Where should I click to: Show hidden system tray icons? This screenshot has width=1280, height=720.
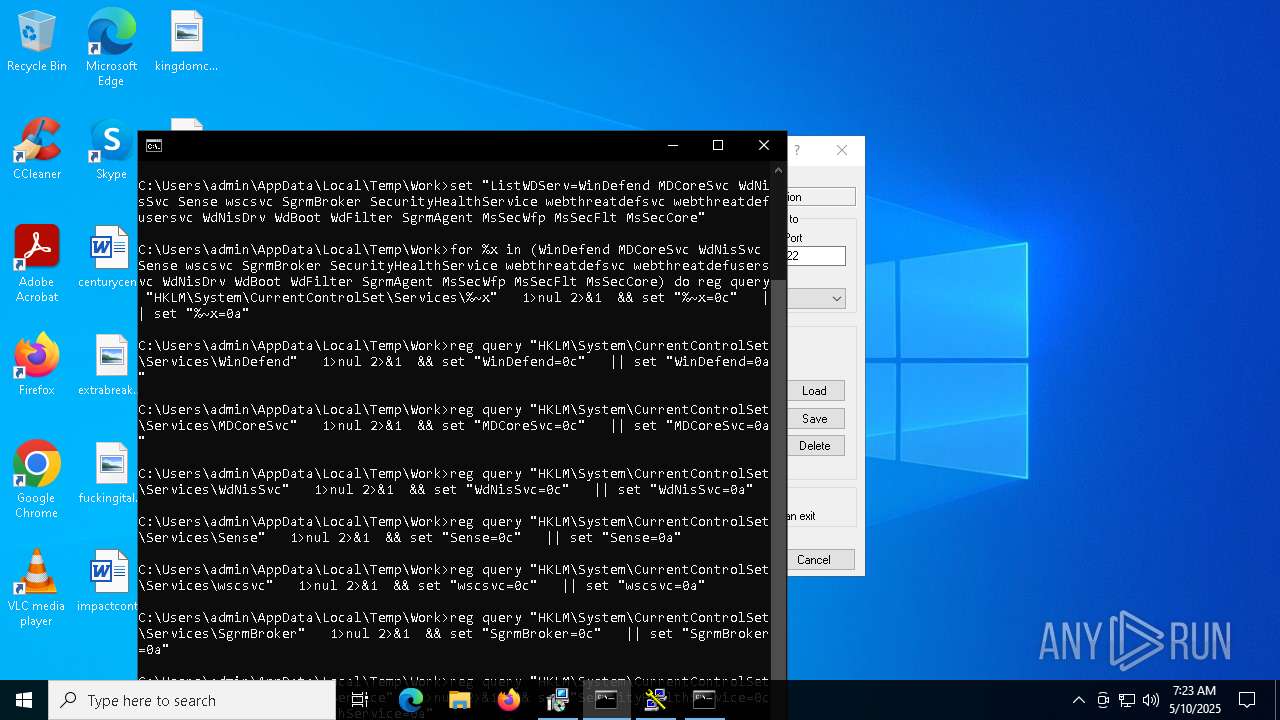tap(1078, 700)
